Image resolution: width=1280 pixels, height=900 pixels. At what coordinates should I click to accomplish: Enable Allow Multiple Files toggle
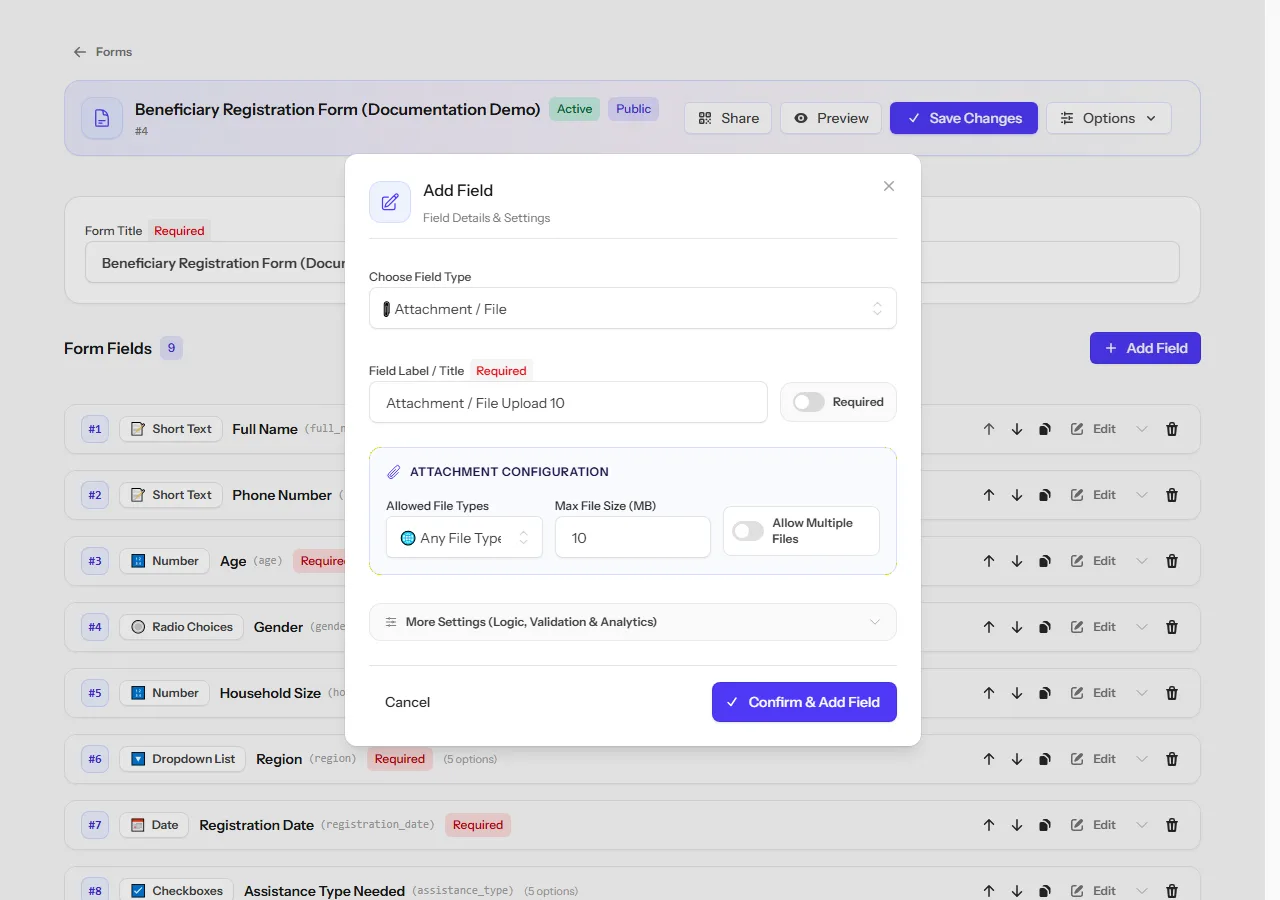[x=748, y=531]
